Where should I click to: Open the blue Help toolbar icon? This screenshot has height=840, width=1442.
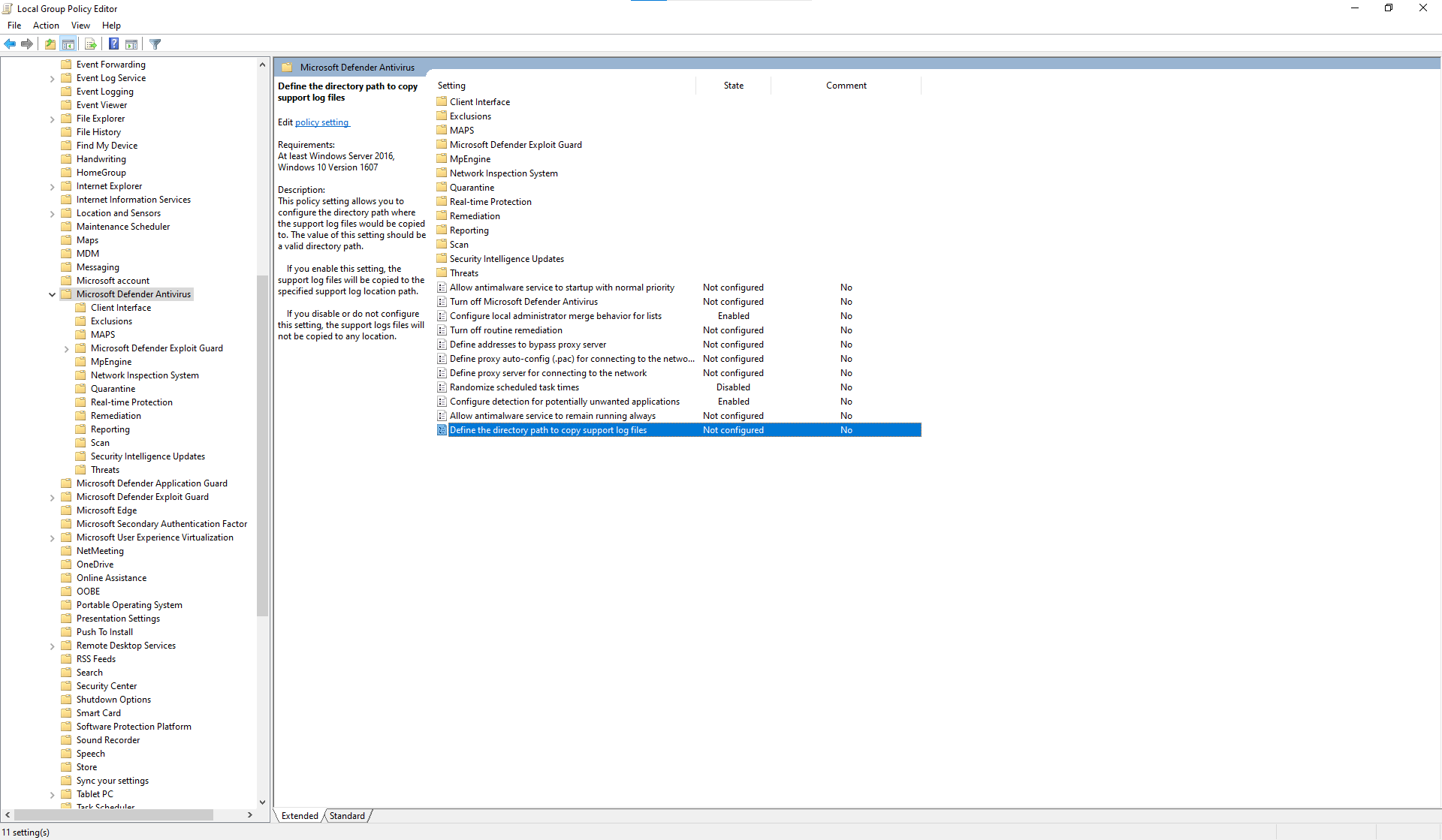pos(113,44)
